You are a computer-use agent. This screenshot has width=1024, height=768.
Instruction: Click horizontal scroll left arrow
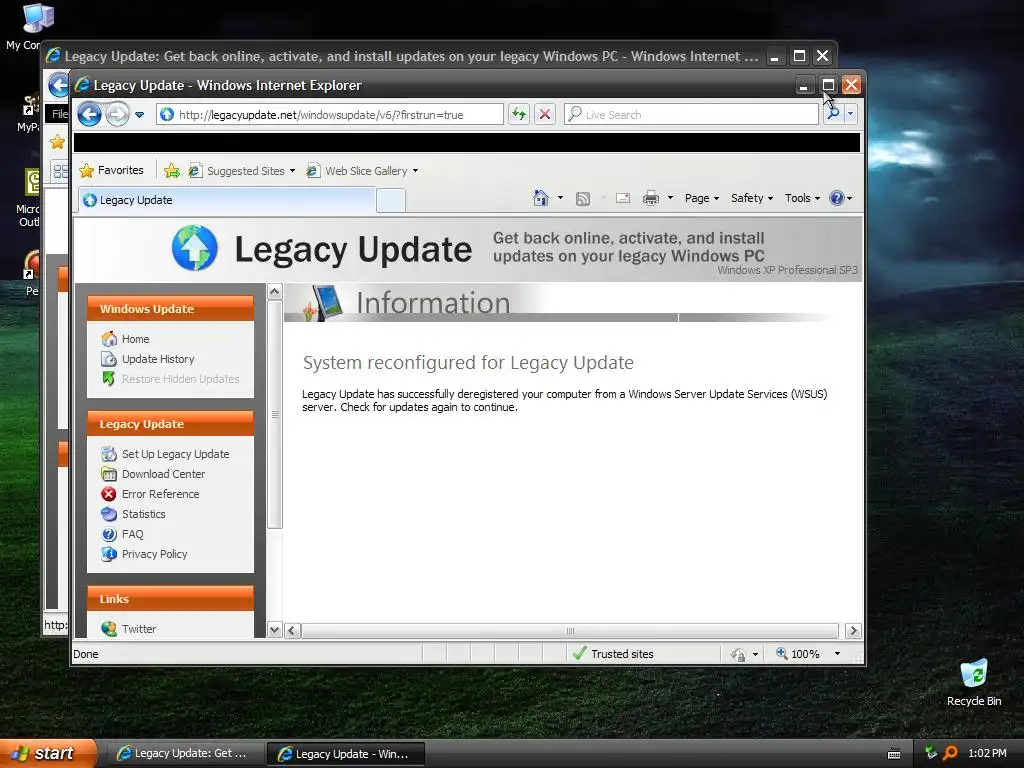(292, 631)
